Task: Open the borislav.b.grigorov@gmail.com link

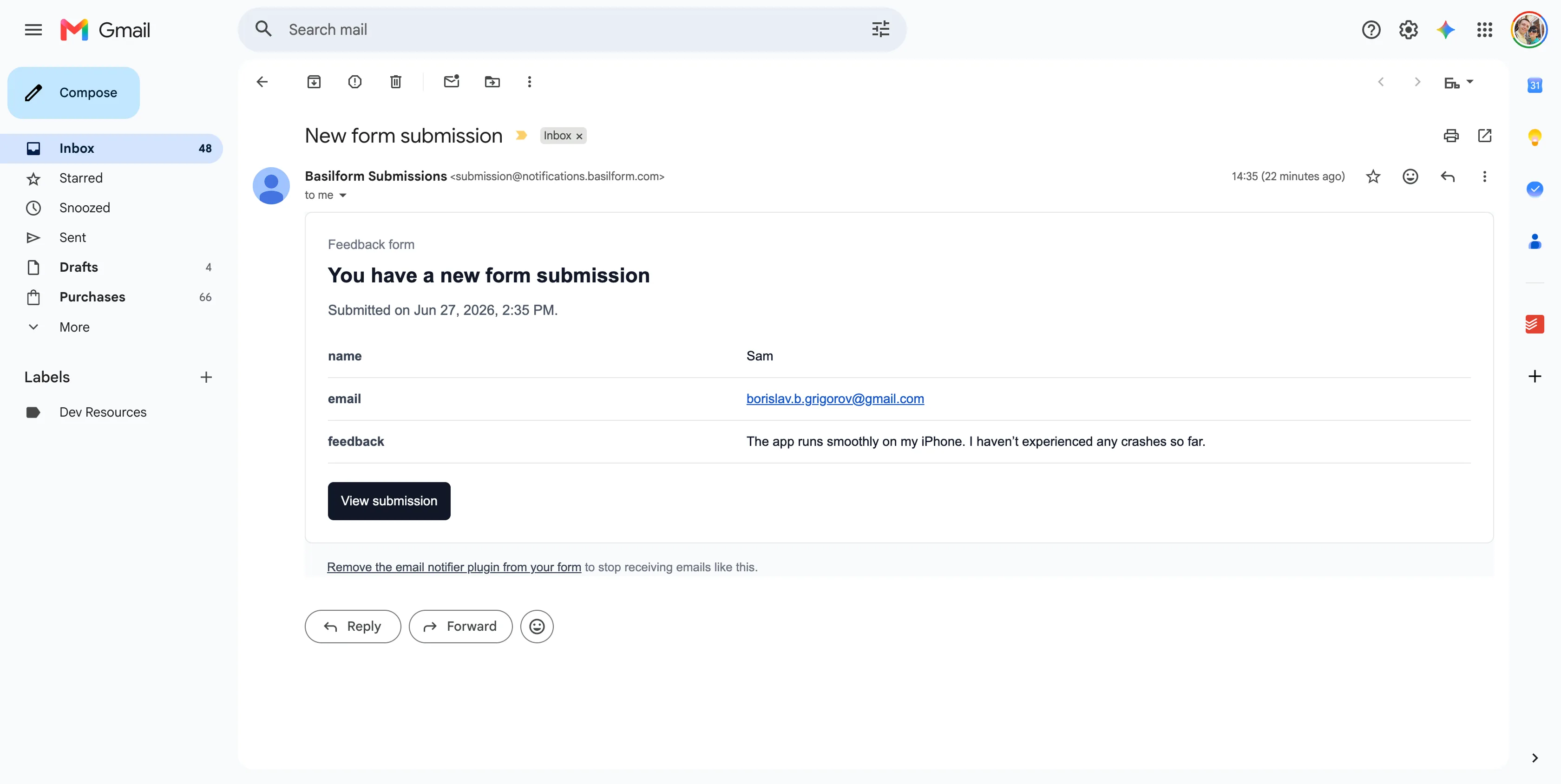Action: pos(835,399)
